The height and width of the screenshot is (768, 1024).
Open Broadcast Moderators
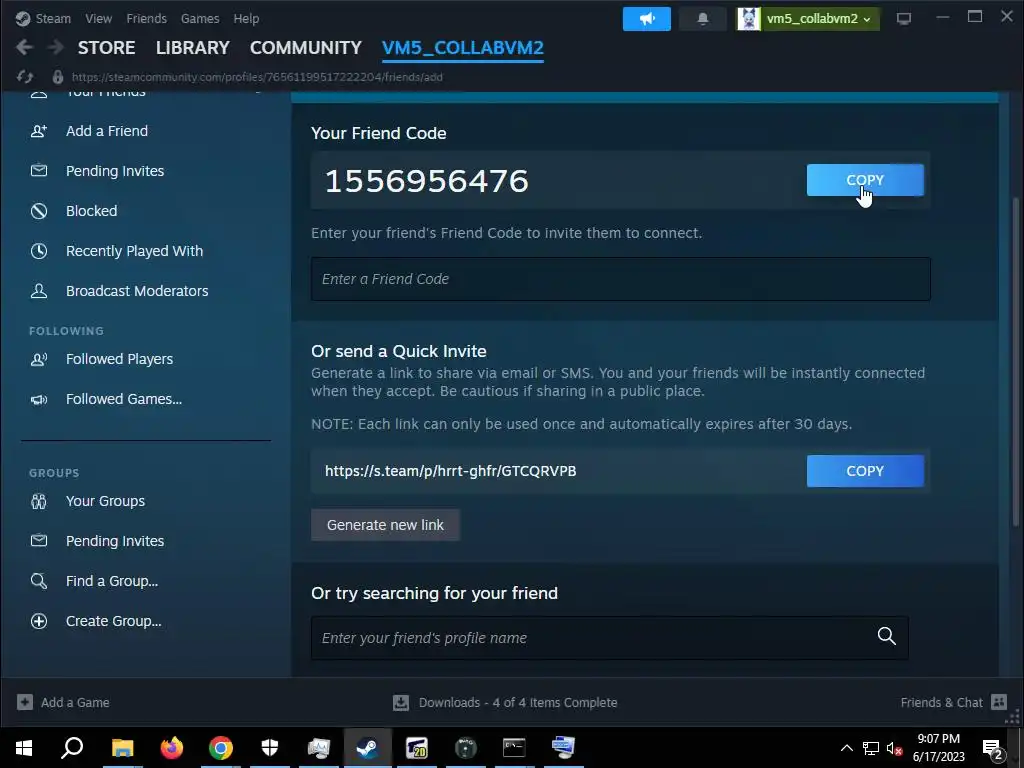pyautogui.click(x=137, y=291)
